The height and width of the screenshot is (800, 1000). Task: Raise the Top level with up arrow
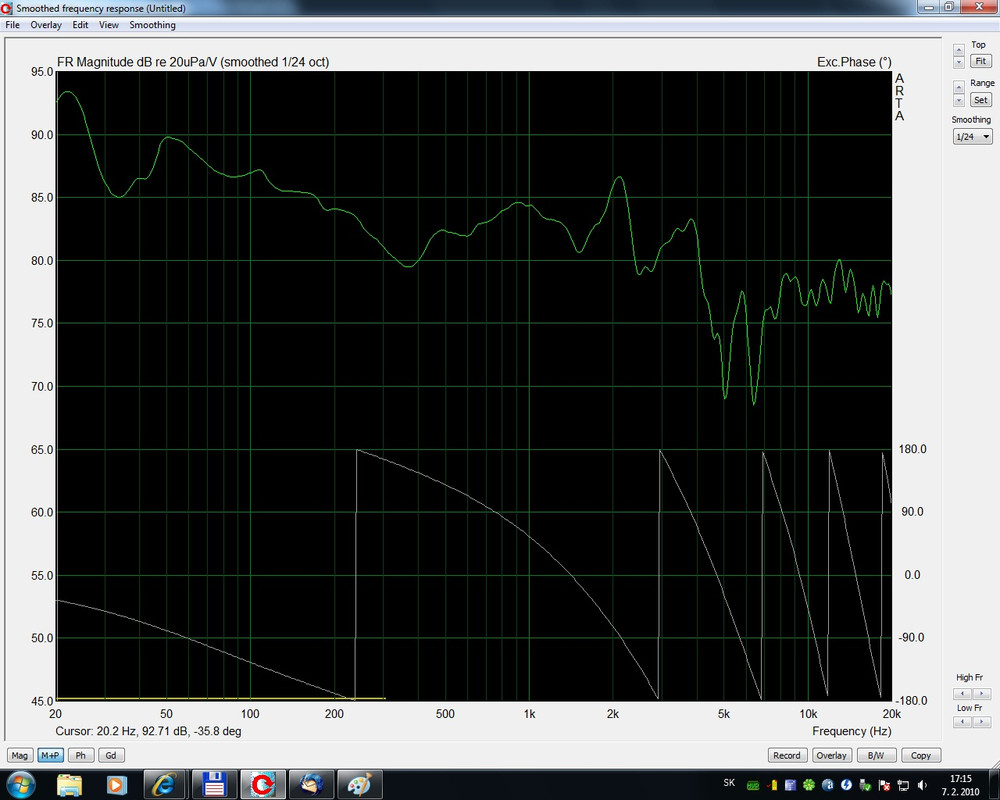(x=959, y=49)
